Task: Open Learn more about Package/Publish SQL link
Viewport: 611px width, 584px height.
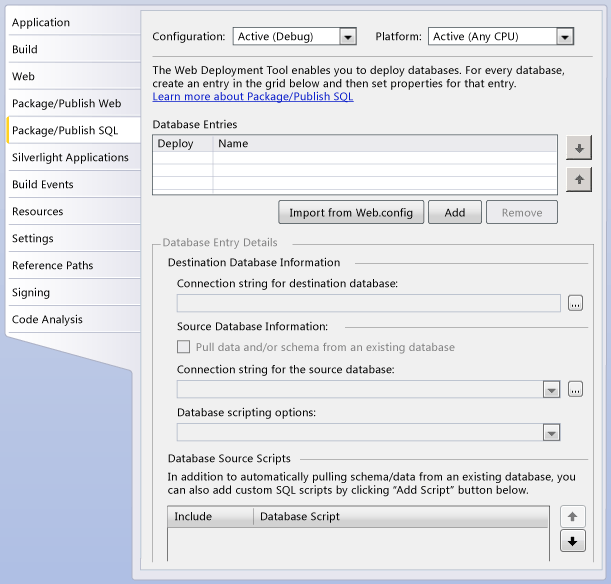Action: click(x=252, y=97)
